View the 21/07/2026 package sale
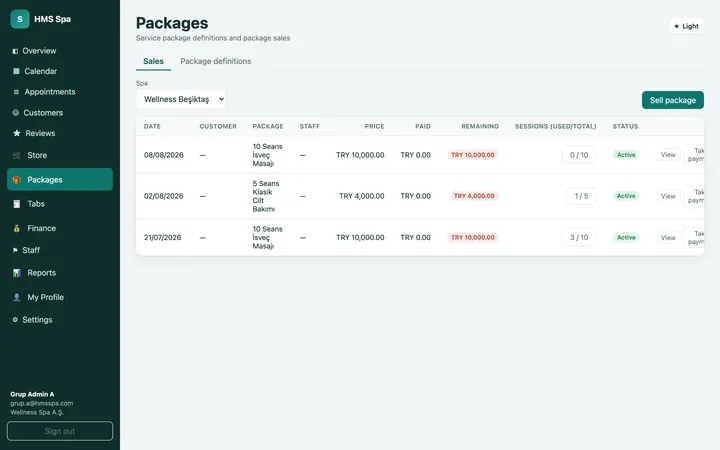 [668, 237]
